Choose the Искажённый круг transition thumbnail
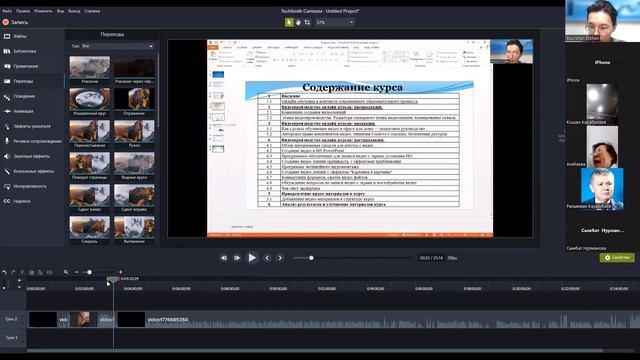Image resolution: width=640 pixels, height=360 pixels. (89, 99)
